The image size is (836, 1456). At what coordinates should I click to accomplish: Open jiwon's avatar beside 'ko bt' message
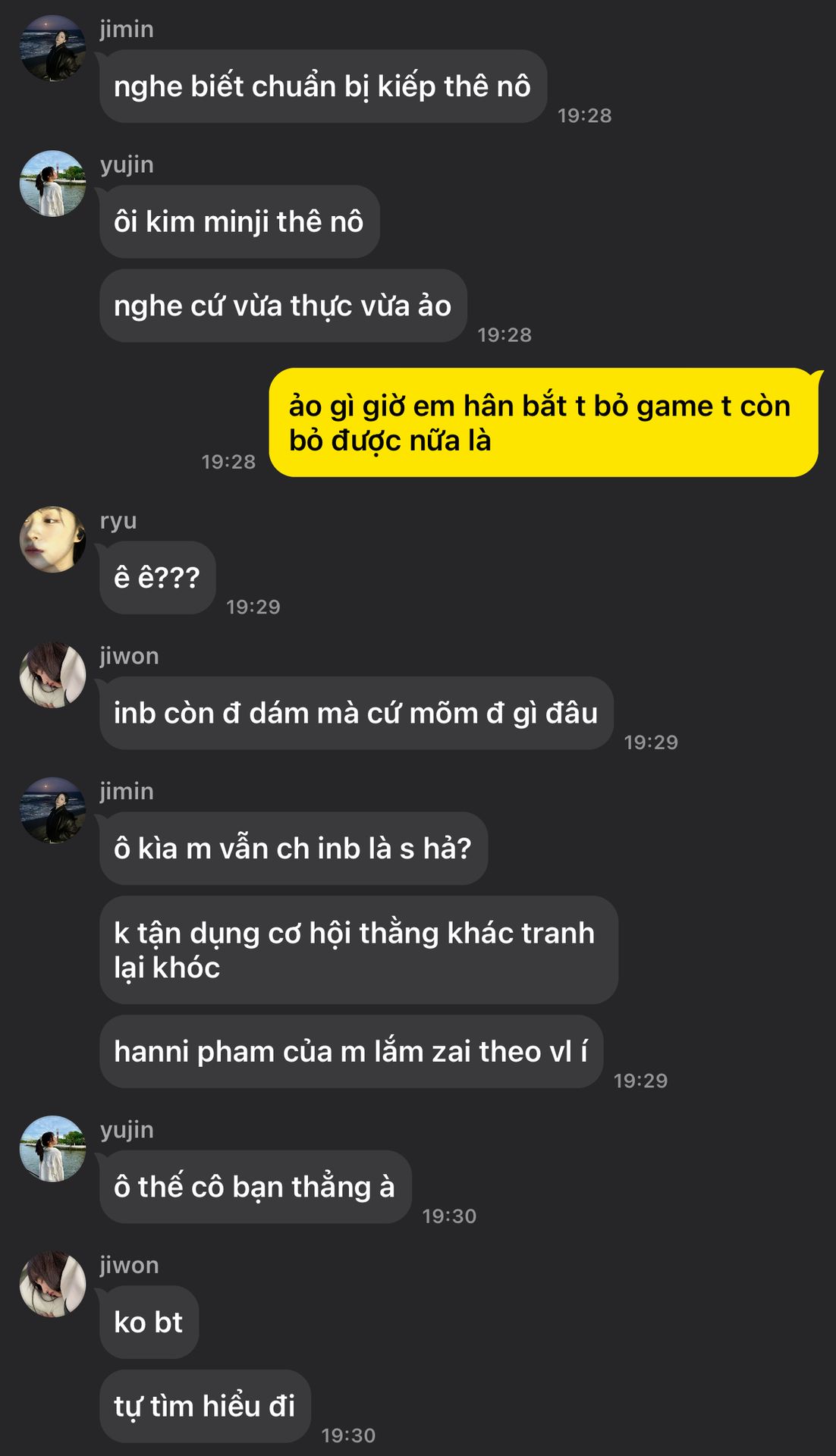tap(52, 1284)
